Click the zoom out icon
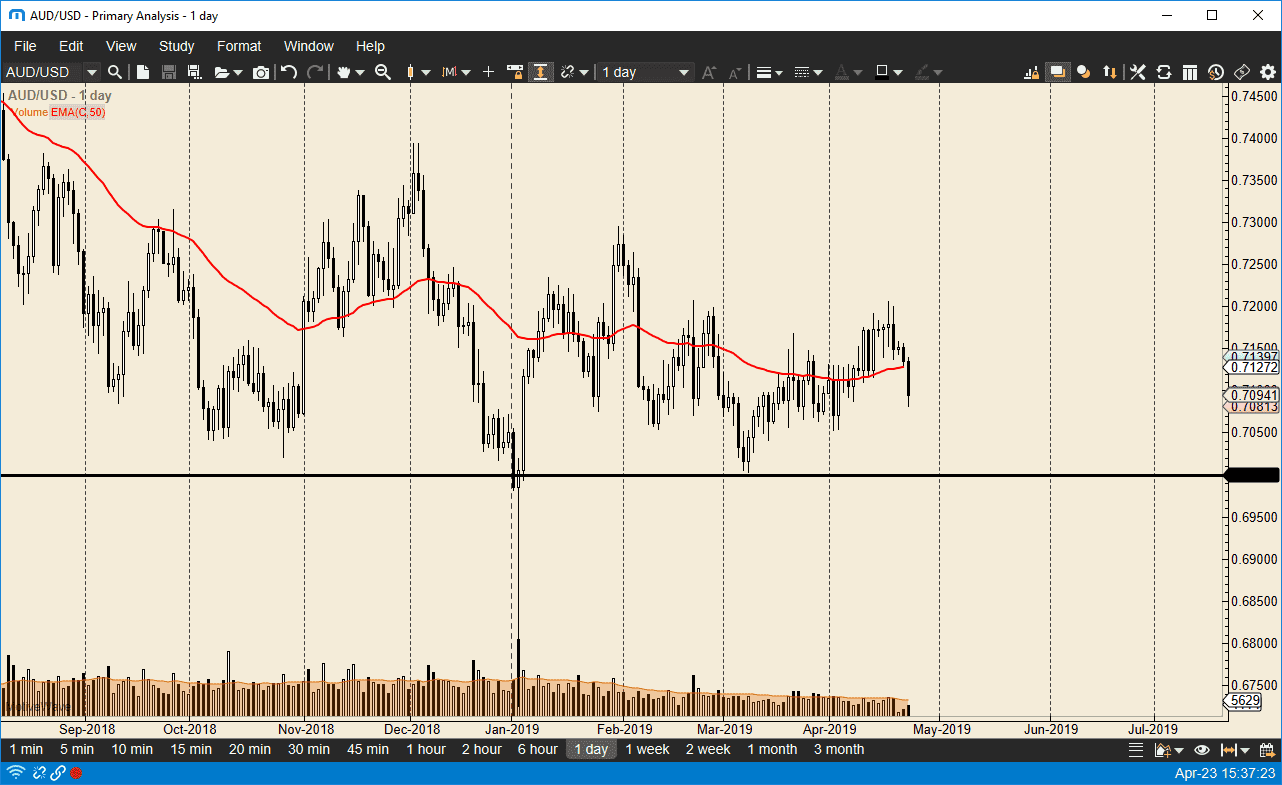Viewport: 1282px width, 785px height. click(x=383, y=72)
